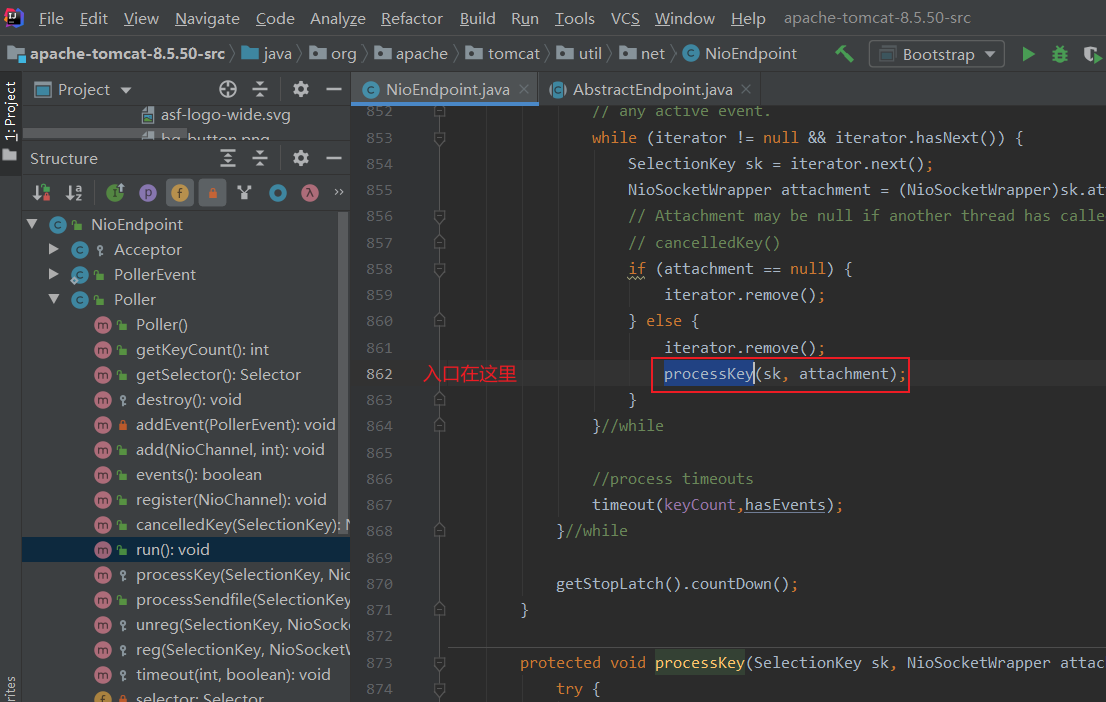This screenshot has width=1106, height=702.
Task: Toggle Show Lambdas pink lambda icon
Action: pyautogui.click(x=310, y=192)
